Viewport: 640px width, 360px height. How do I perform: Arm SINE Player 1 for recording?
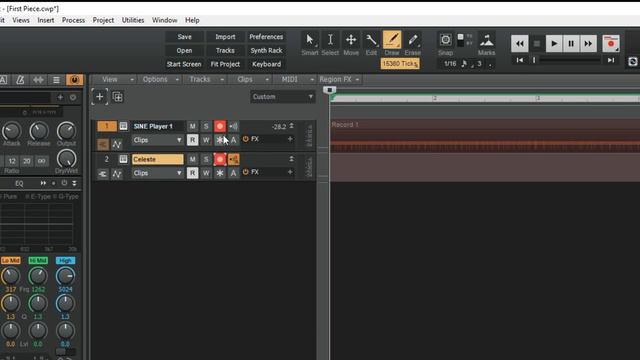(220, 127)
